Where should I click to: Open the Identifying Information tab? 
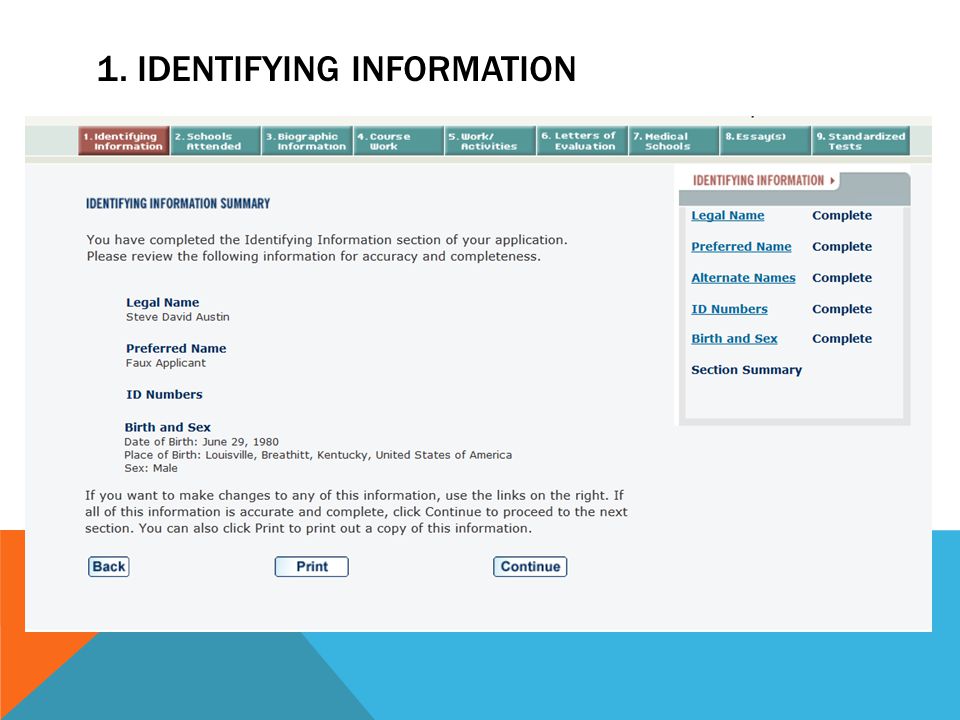(x=124, y=141)
